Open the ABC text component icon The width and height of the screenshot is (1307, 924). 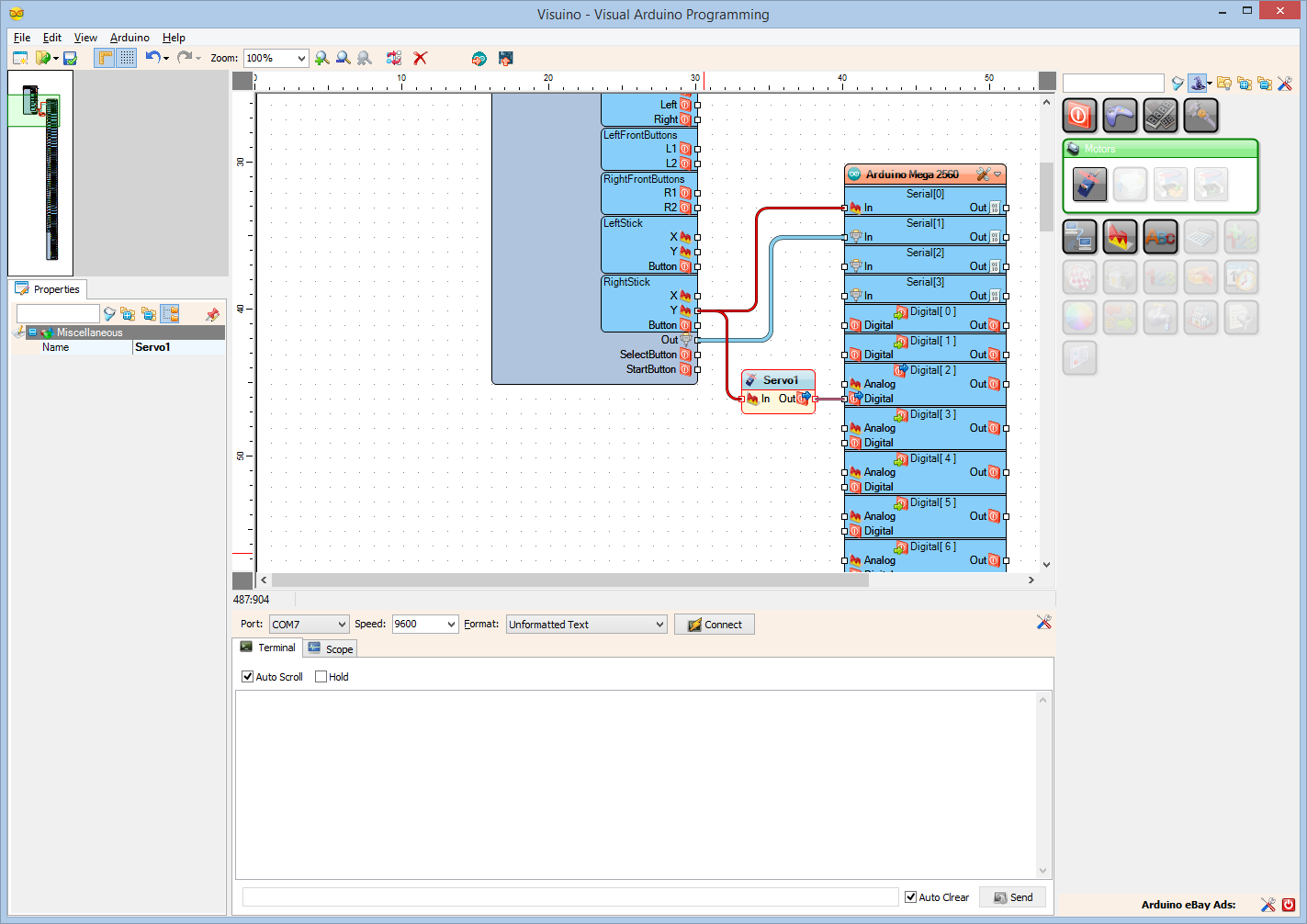(1160, 236)
